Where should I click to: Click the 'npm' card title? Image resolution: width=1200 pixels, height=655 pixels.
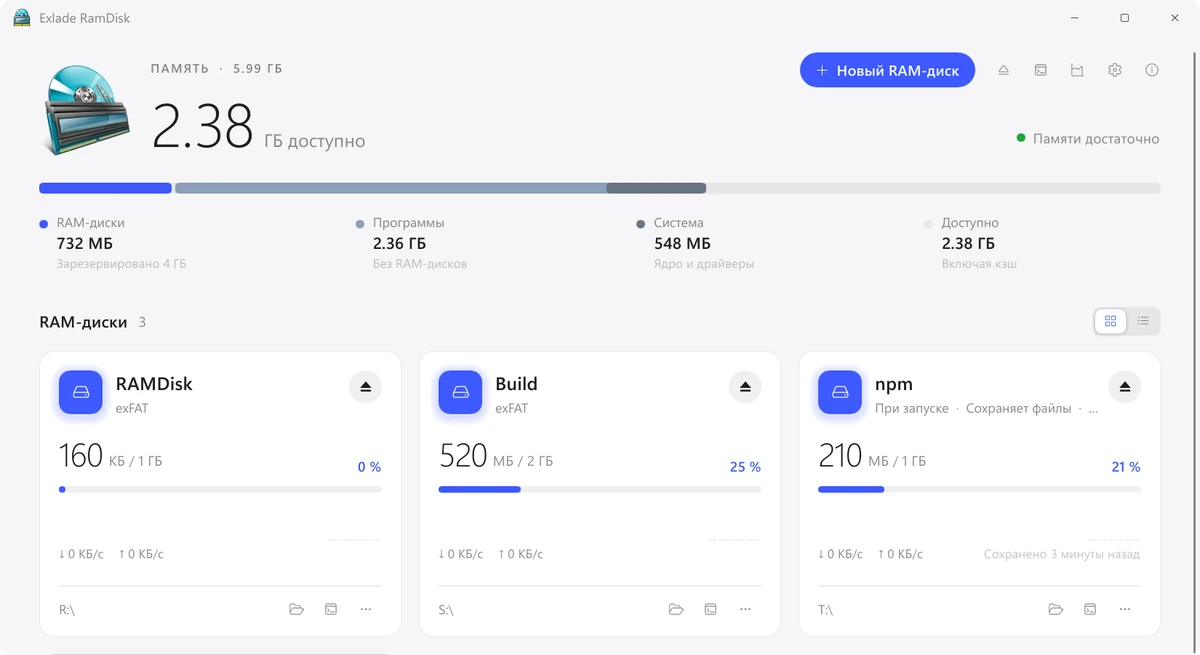coord(894,384)
